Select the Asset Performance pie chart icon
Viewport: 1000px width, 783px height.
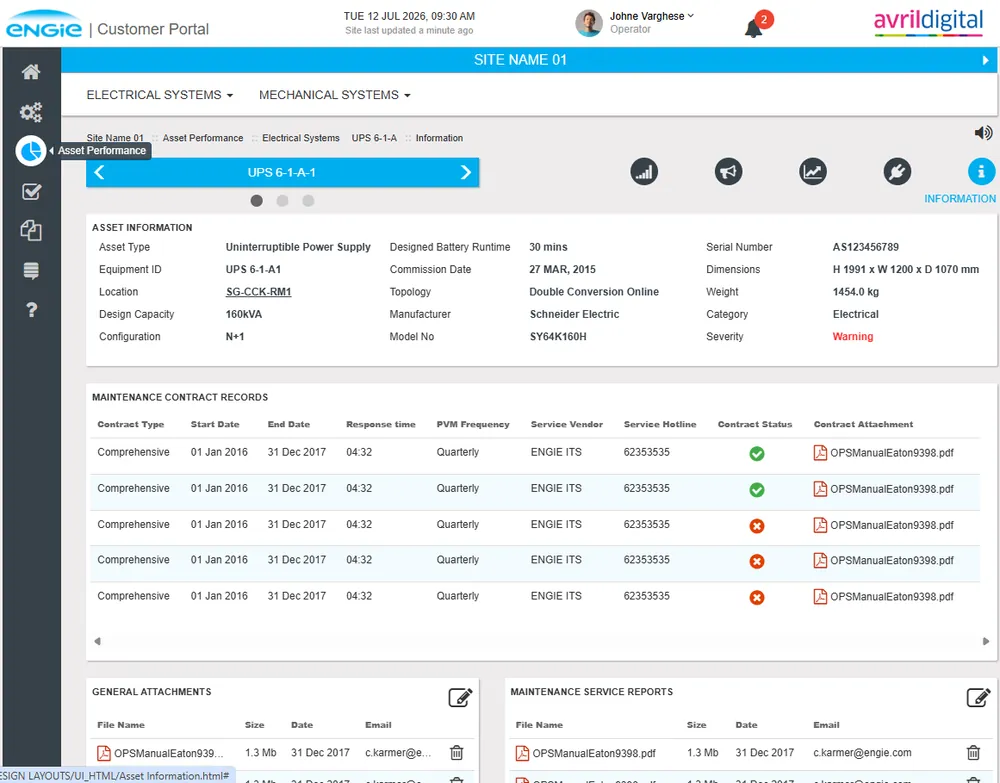coord(31,151)
